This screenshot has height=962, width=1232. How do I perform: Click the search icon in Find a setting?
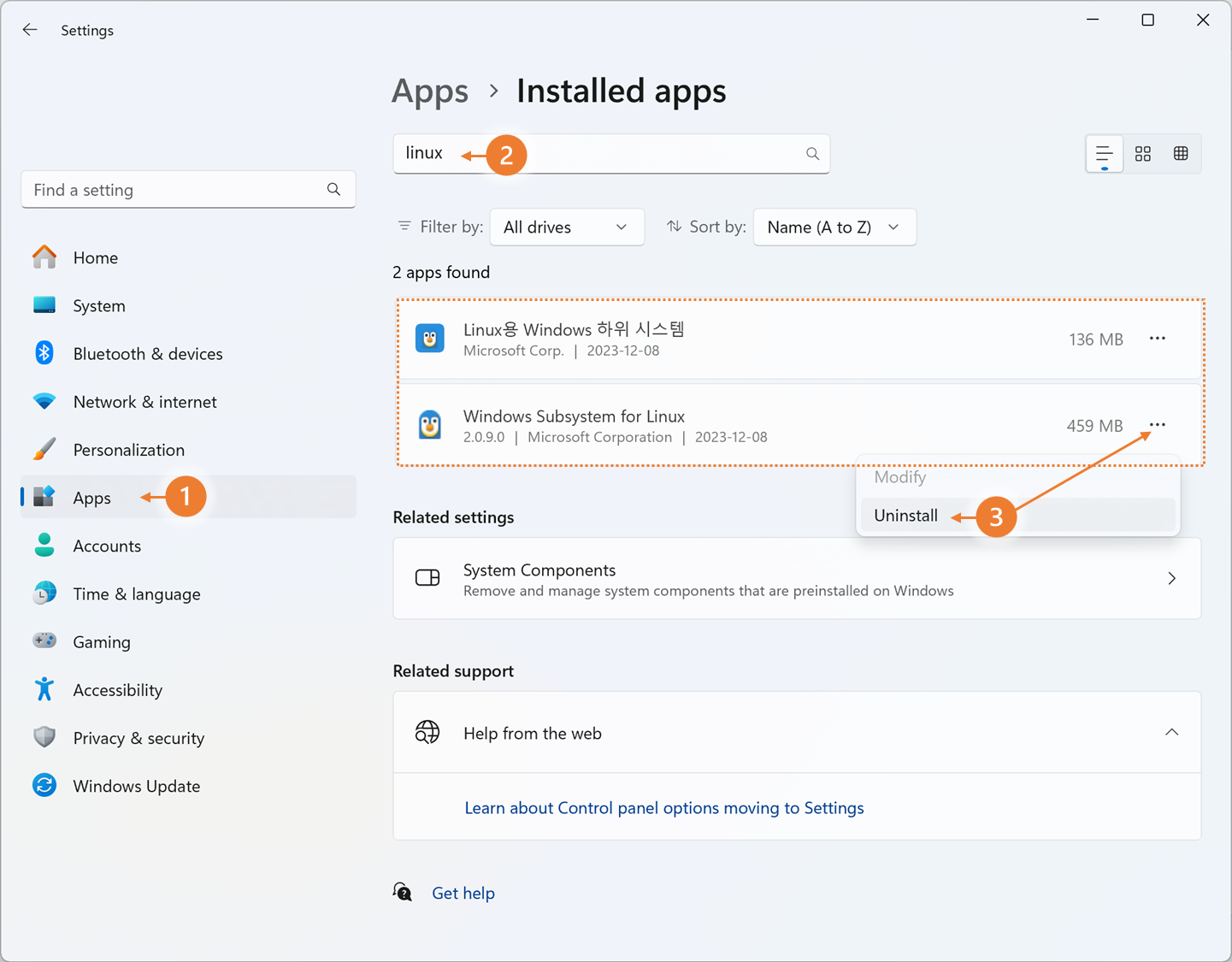[x=333, y=189]
